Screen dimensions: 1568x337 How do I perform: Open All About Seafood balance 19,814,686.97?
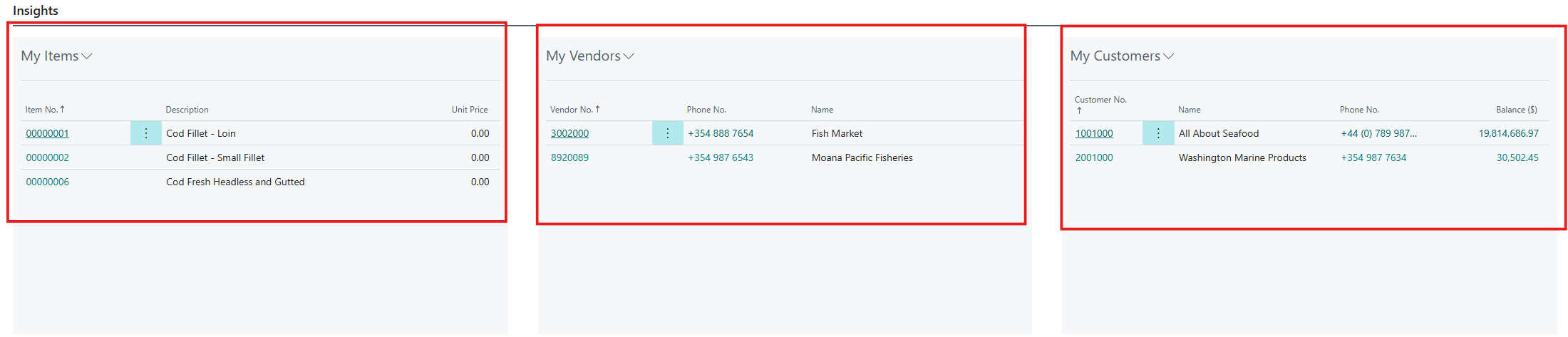[1508, 133]
